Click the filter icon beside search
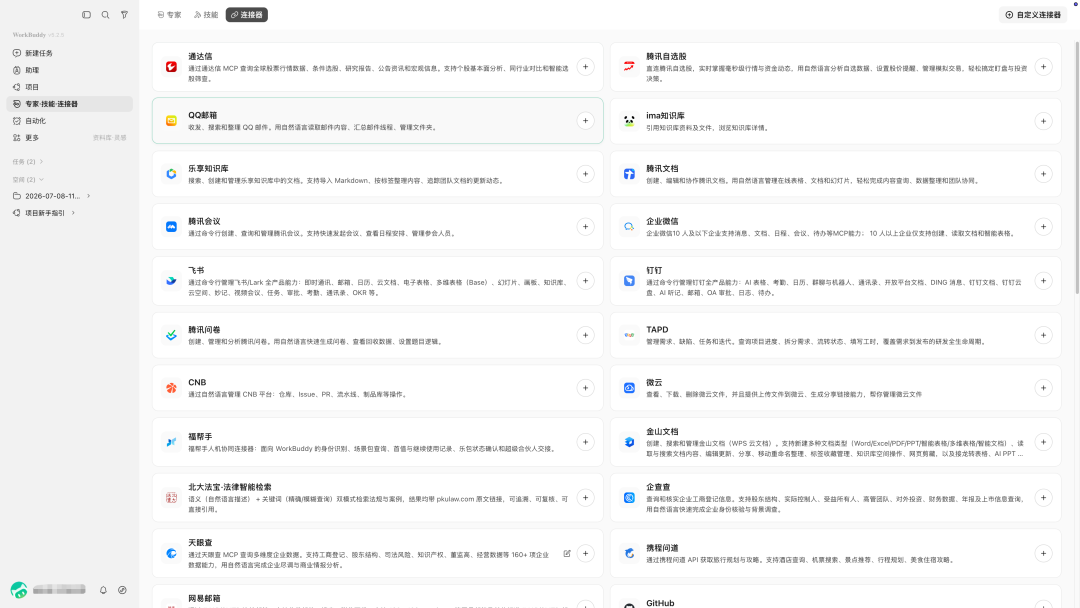1080x608 pixels. tap(125, 14)
